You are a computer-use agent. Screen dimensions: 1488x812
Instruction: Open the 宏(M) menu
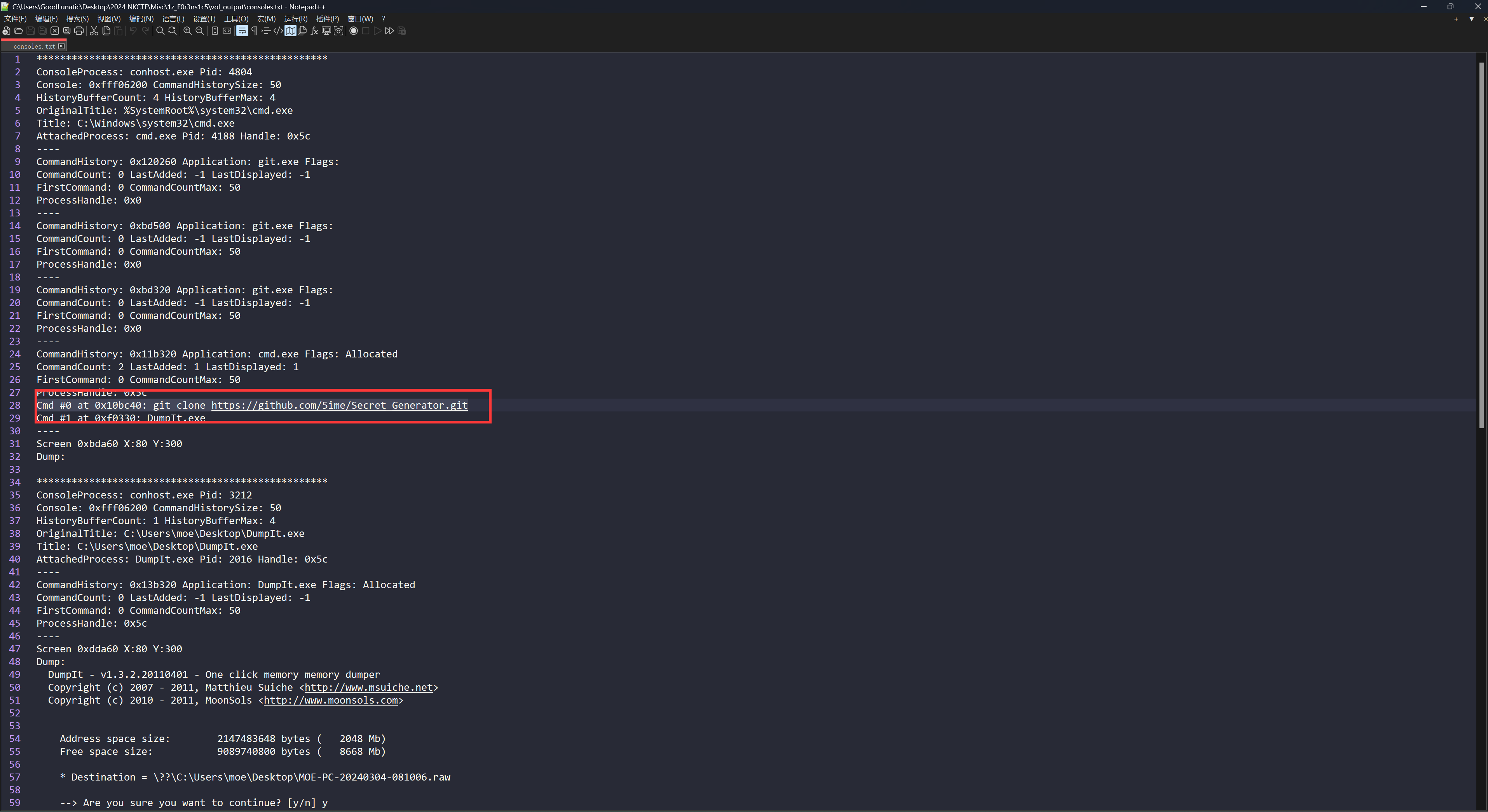(x=266, y=19)
